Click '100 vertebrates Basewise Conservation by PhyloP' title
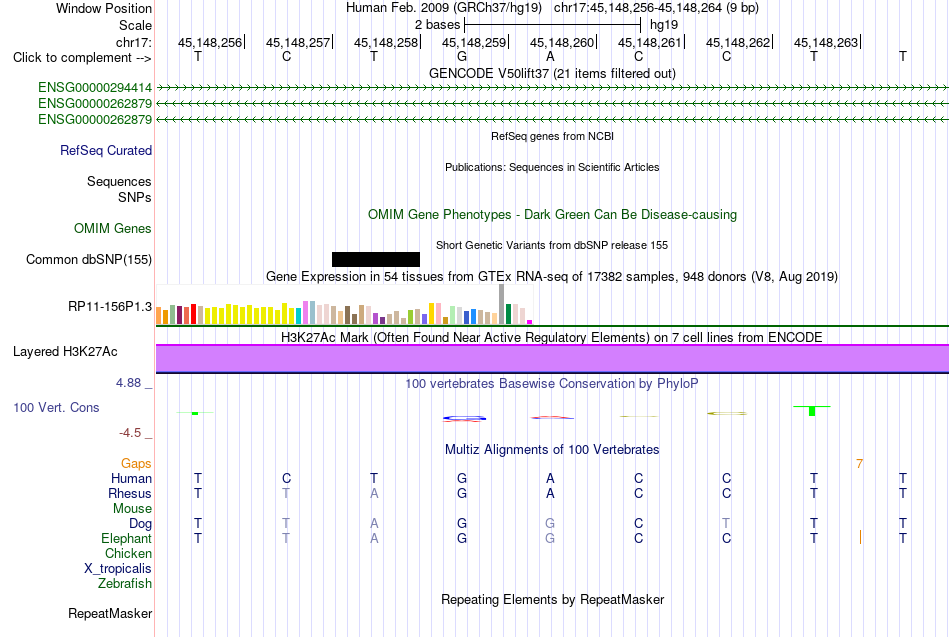Screen dimensions: 950x637 [552, 384]
